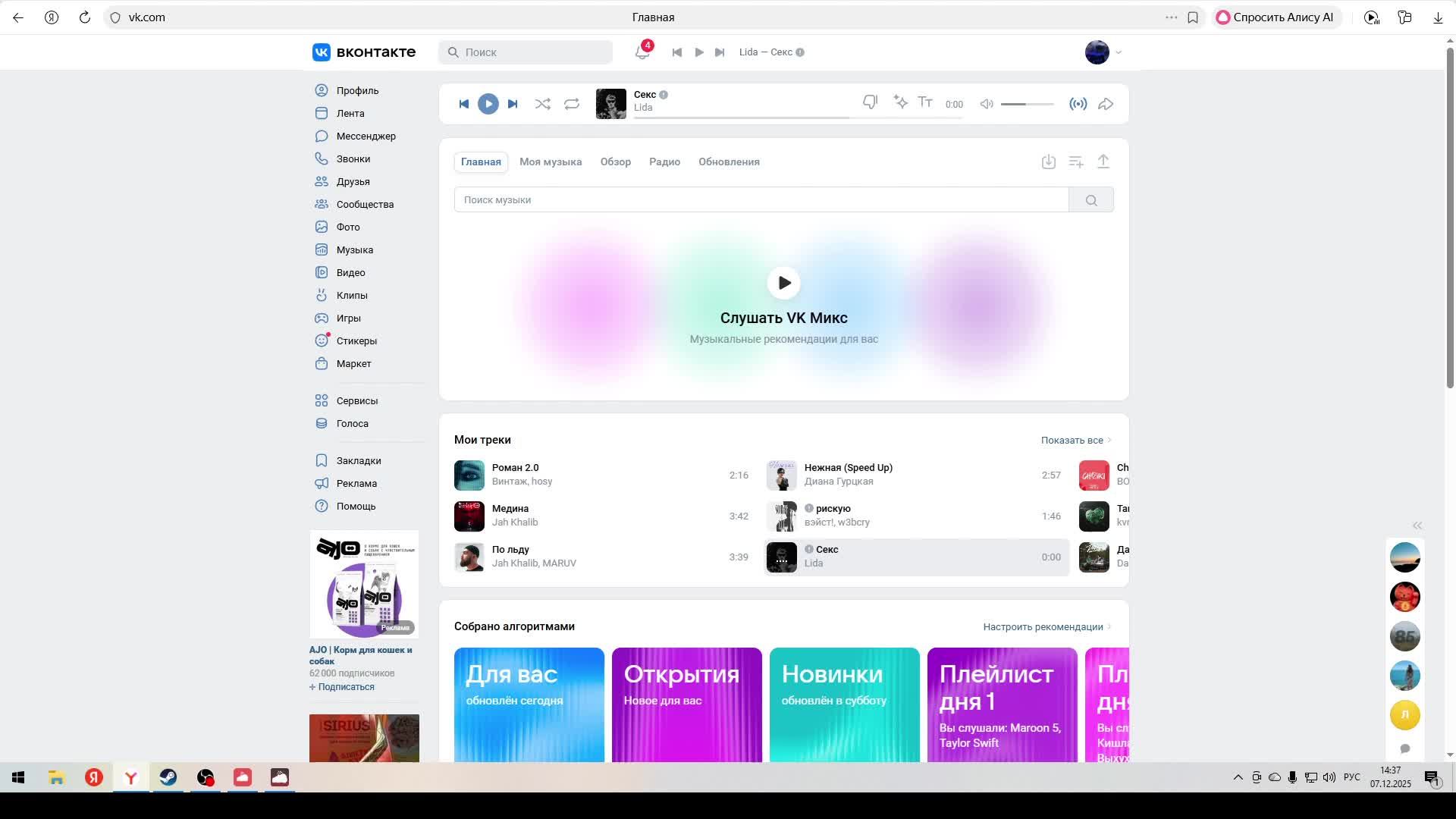Image resolution: width=1456 pixels, height=819 pixels.
Task: Adjust the player volume slider
Action: 1027,104
